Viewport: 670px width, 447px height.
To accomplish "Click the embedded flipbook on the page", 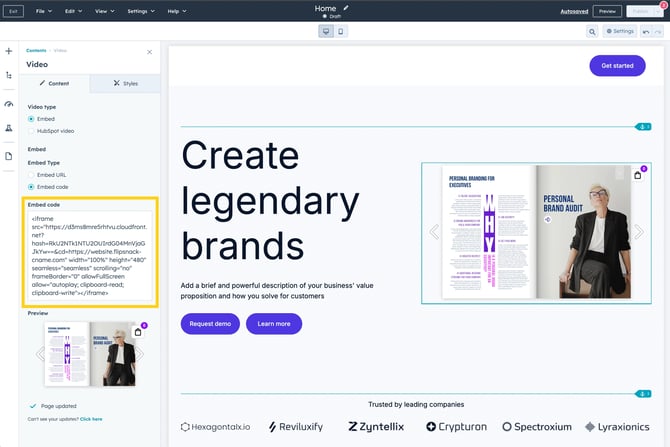I will tap(536, 233).
